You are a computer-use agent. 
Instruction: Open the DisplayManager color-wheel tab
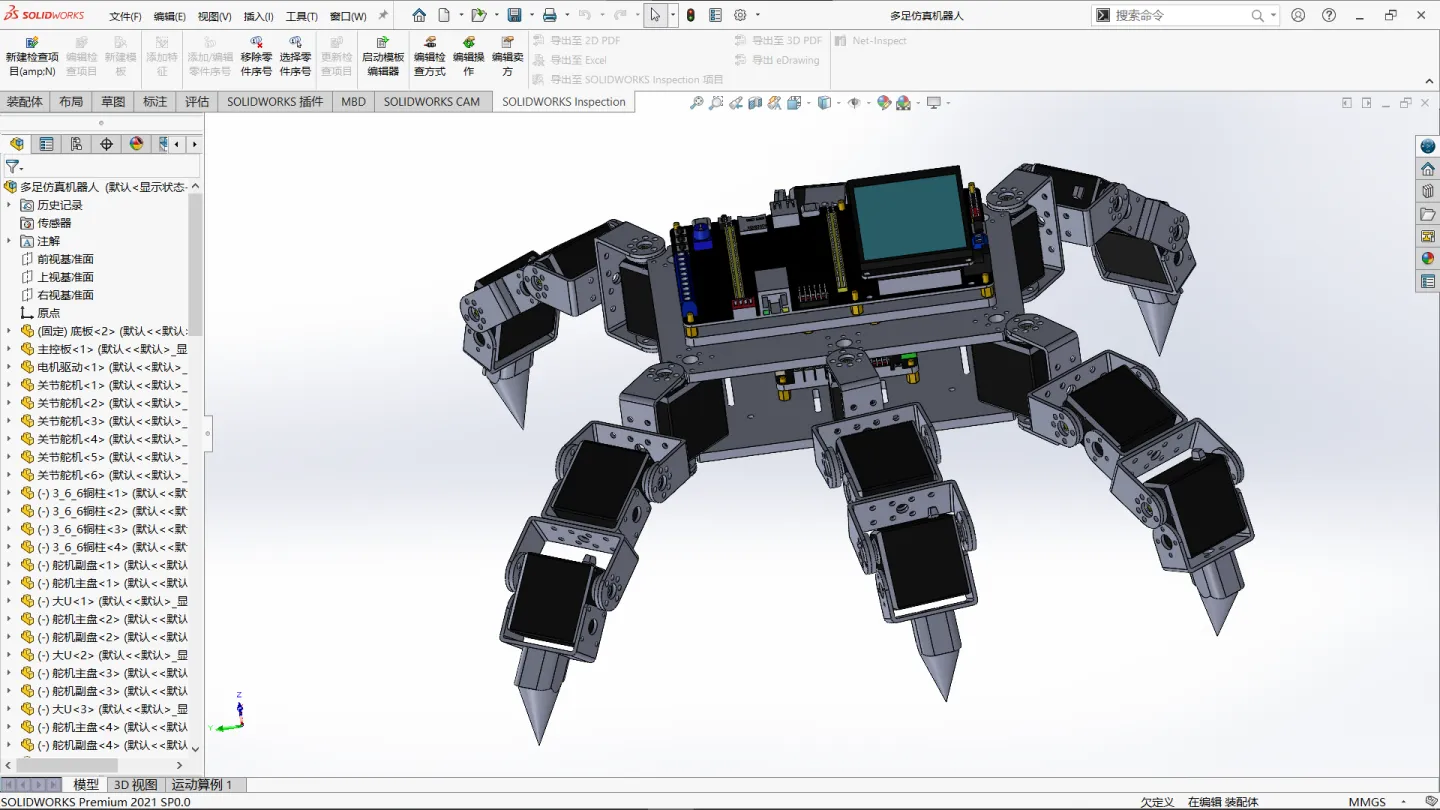[x=136, y=144]
